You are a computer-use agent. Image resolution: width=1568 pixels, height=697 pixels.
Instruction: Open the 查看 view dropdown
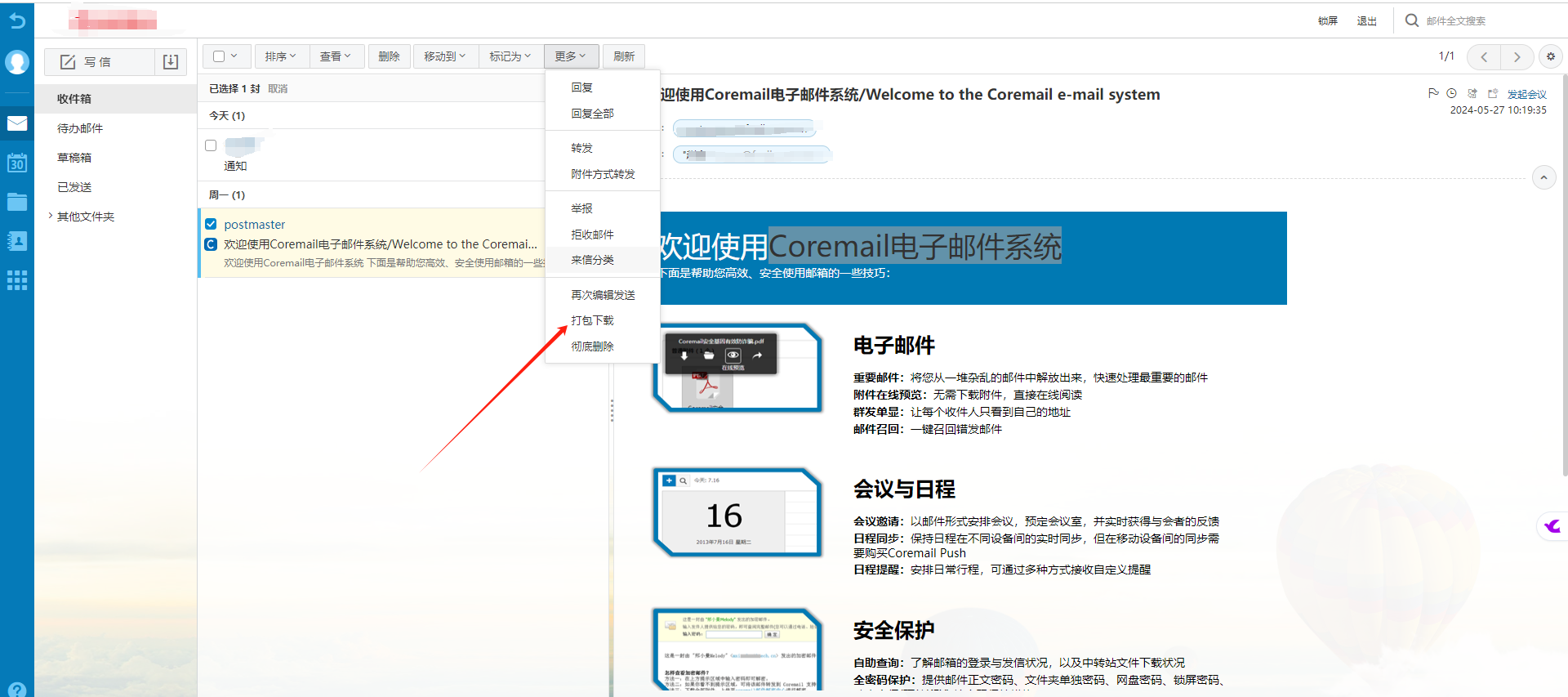pyautogui.click(x=335, y=56)
